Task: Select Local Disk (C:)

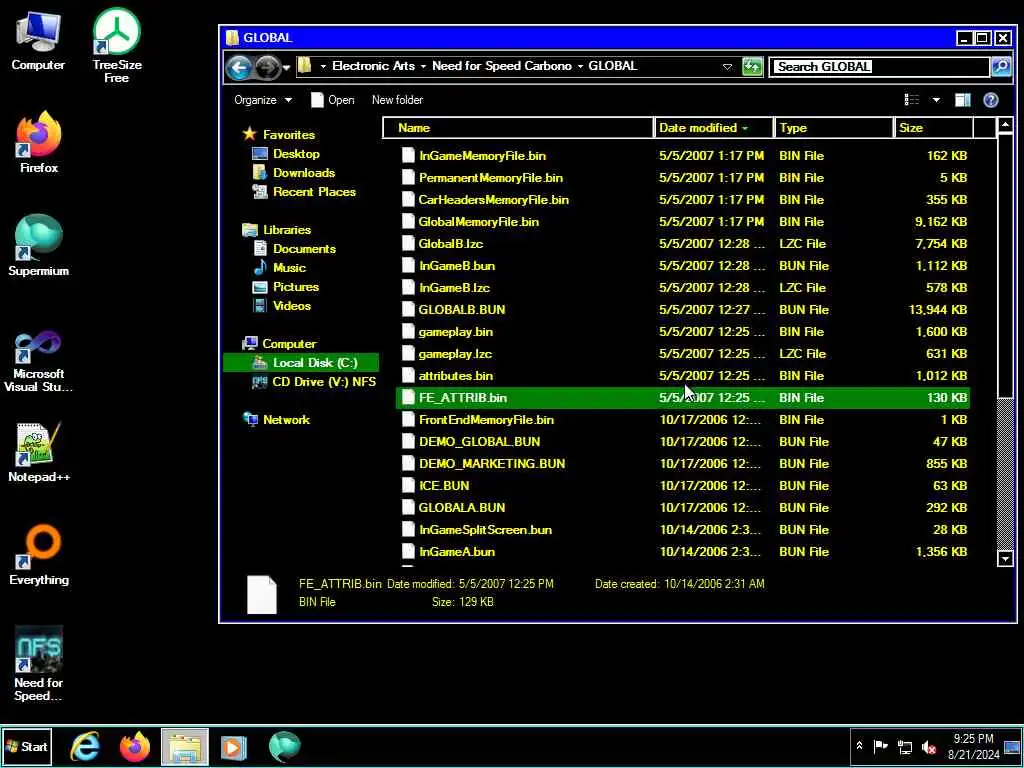Action: tap(301, 362)
